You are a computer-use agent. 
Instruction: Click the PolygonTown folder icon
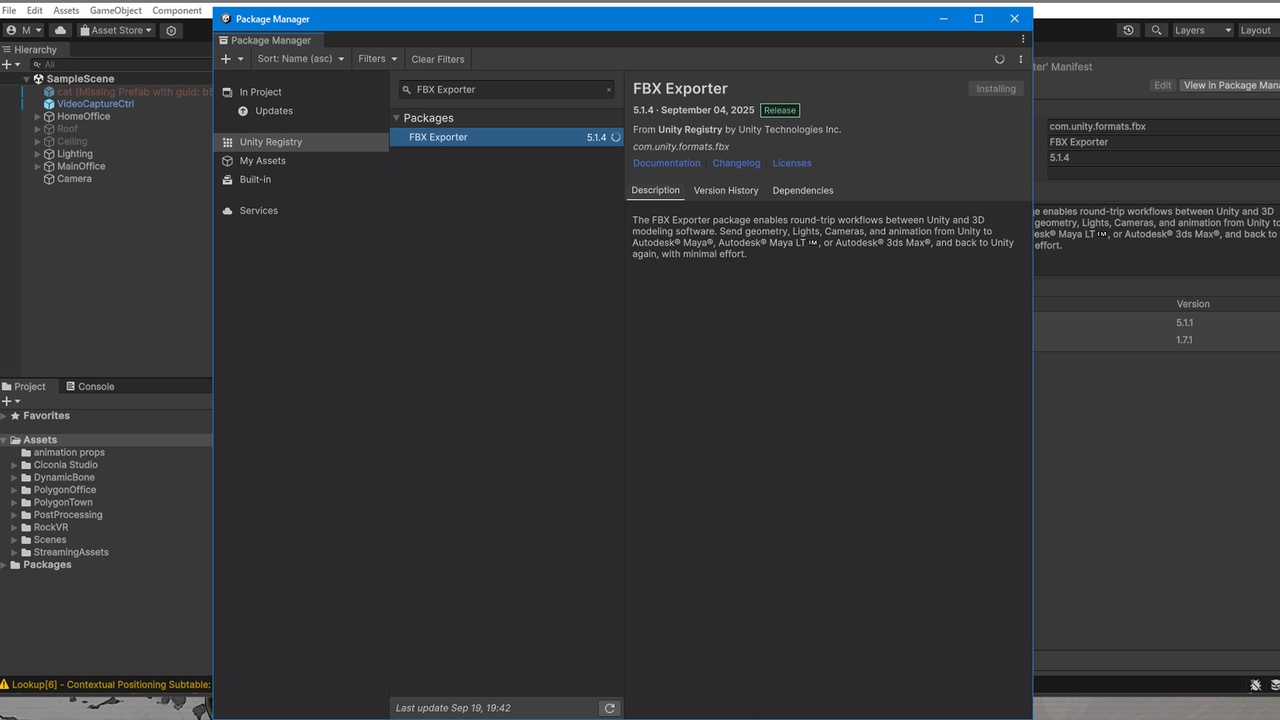point(26,503)
